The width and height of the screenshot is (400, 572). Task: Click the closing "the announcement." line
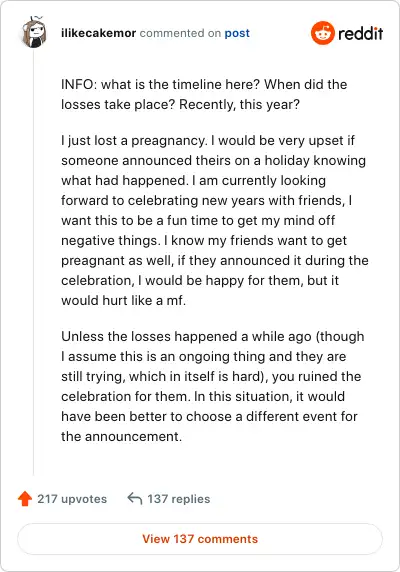[121, 436]
